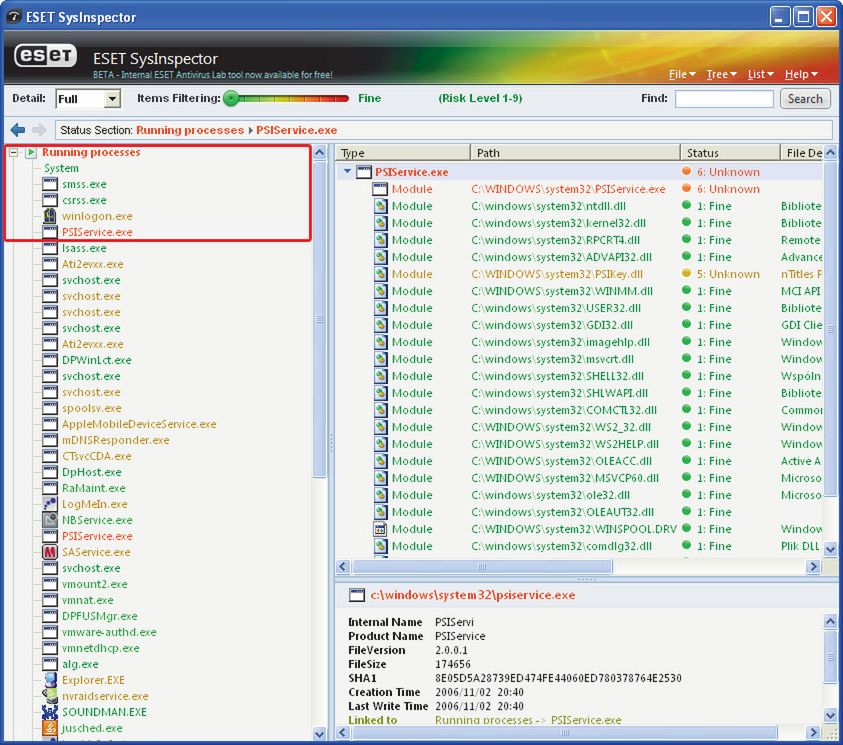Click the Find text field
843x745 pixels.
pyautogui.click(x=724, y=99)
